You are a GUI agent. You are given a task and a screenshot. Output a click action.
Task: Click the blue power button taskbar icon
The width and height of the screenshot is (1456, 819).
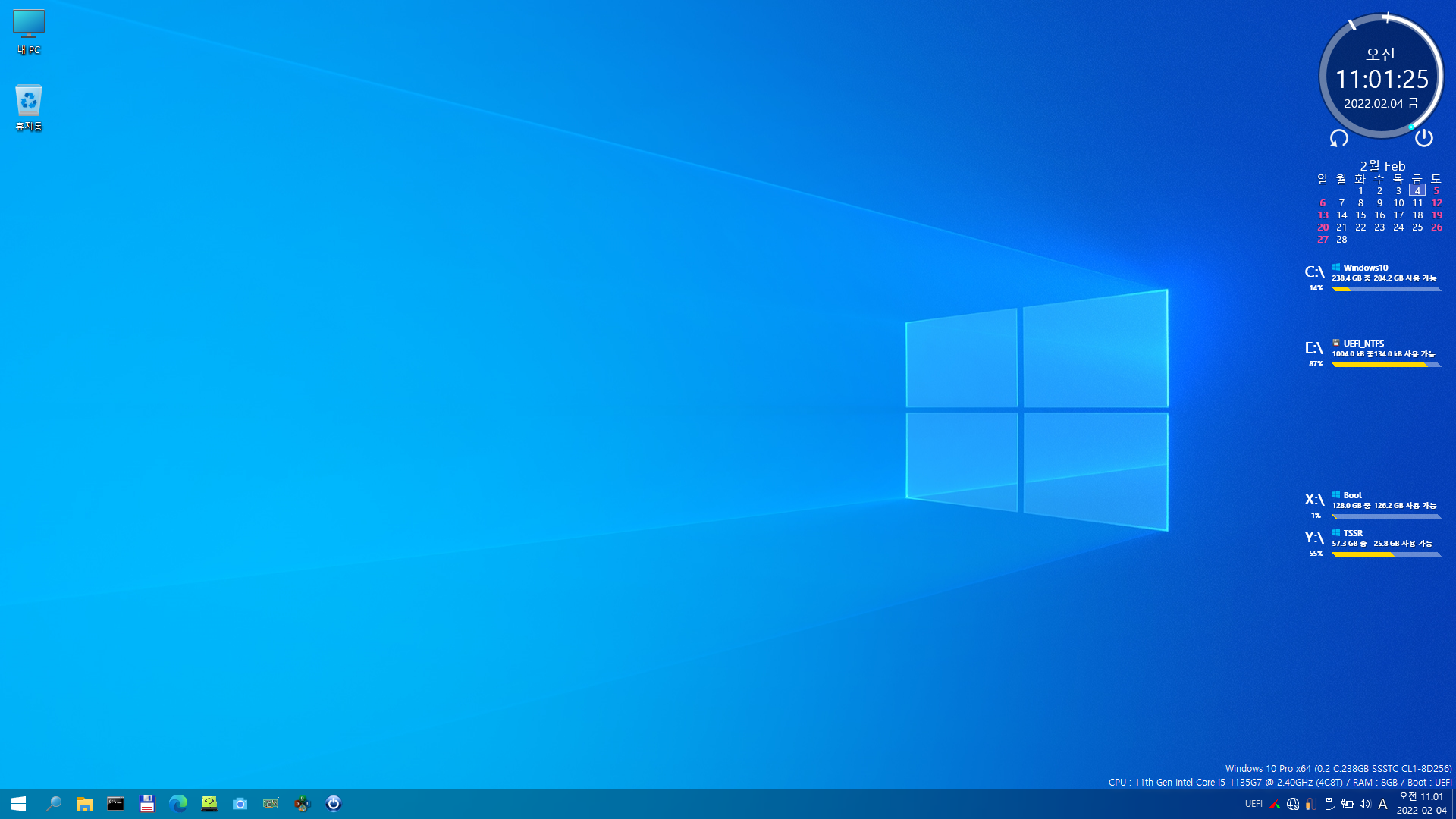coord(334,804)
